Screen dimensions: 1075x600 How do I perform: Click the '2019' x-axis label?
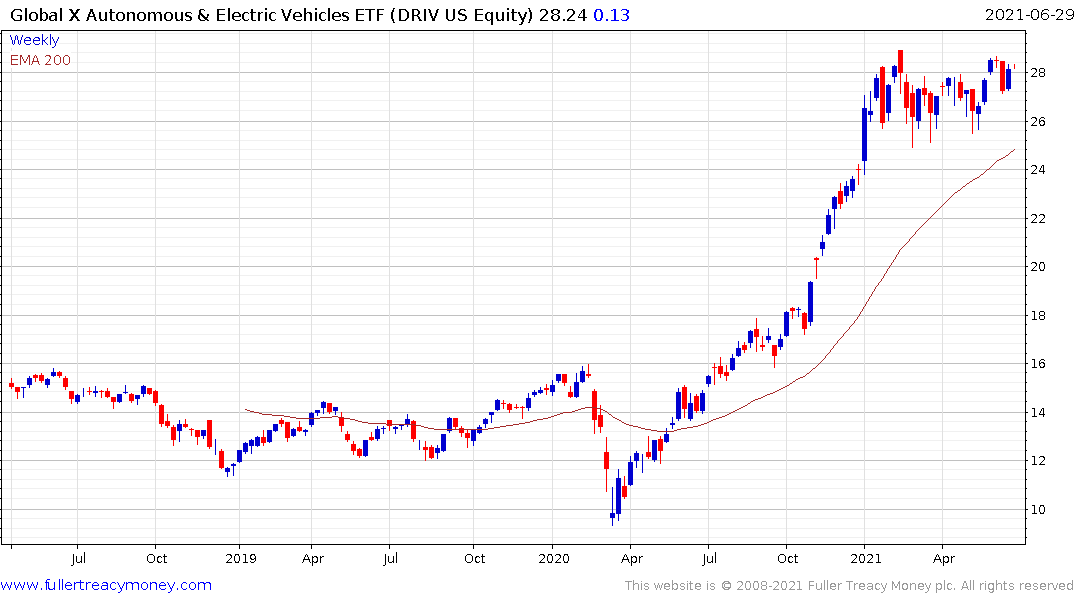(241, 559)
